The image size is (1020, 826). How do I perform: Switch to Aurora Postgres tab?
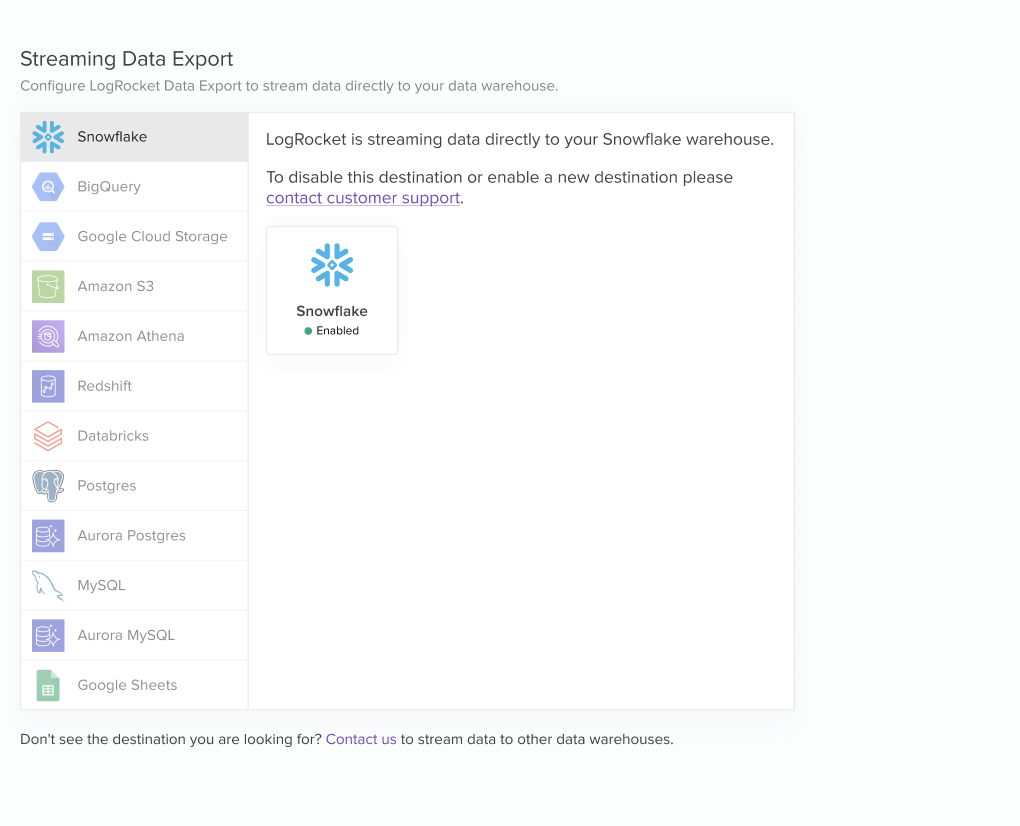[x=135, y=536]
